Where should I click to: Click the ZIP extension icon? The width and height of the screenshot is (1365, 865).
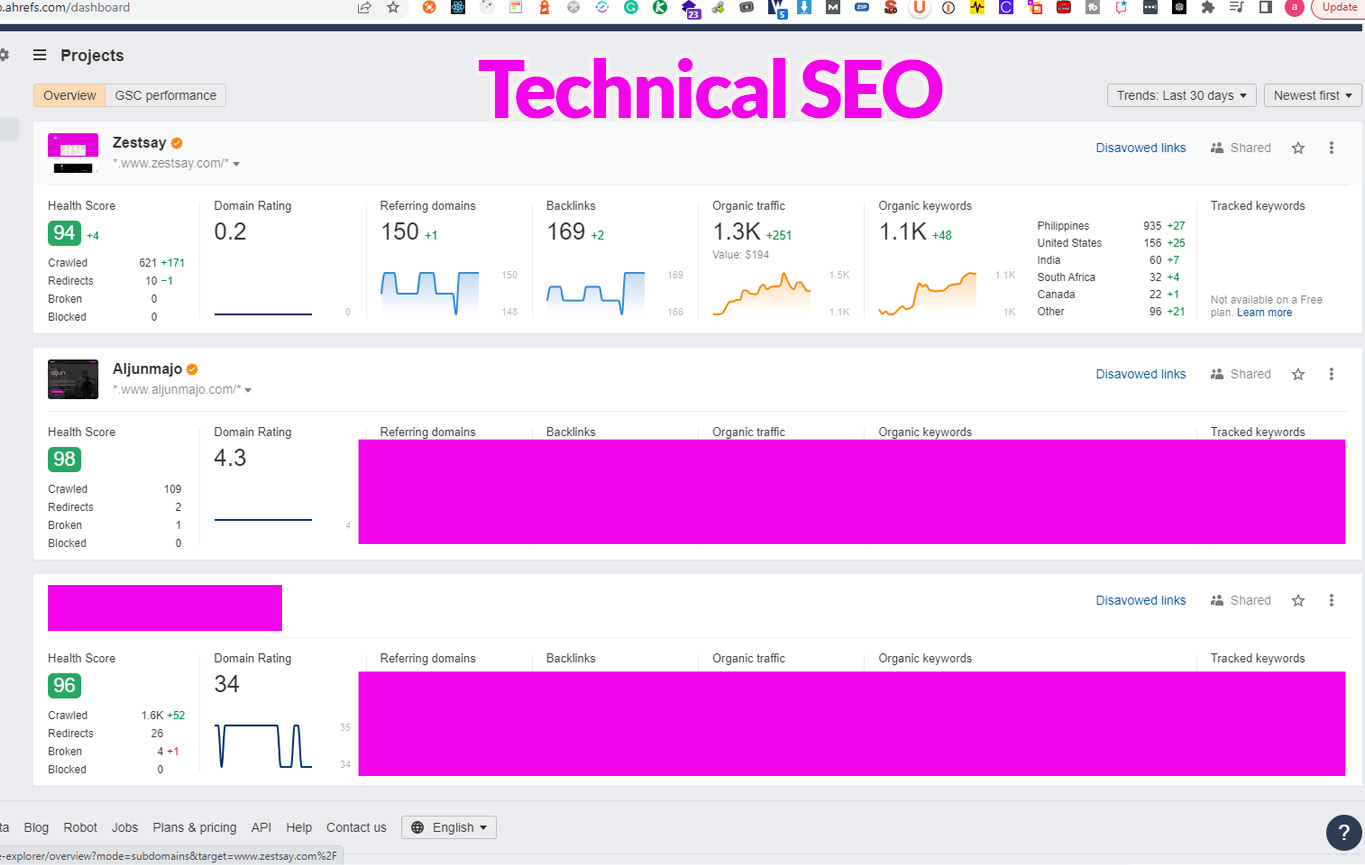click(x=861, y=7)
